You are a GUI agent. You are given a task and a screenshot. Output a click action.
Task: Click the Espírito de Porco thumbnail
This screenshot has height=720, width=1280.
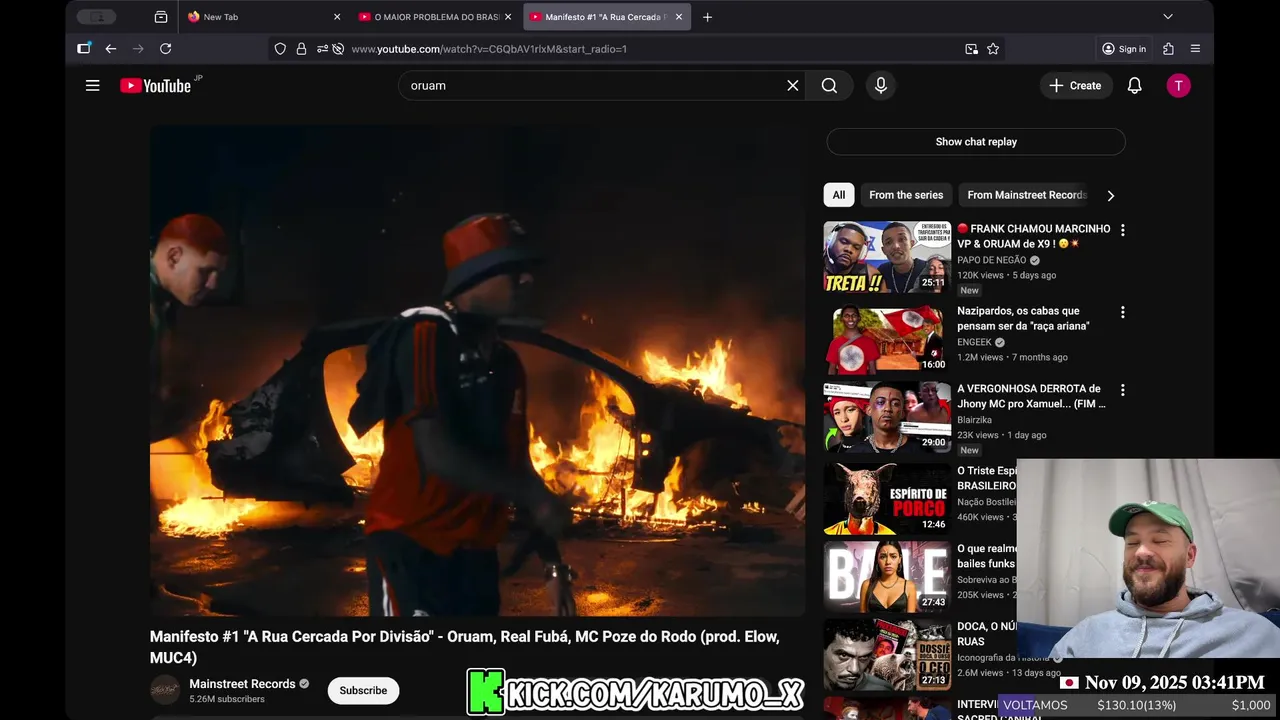(887, 499)
